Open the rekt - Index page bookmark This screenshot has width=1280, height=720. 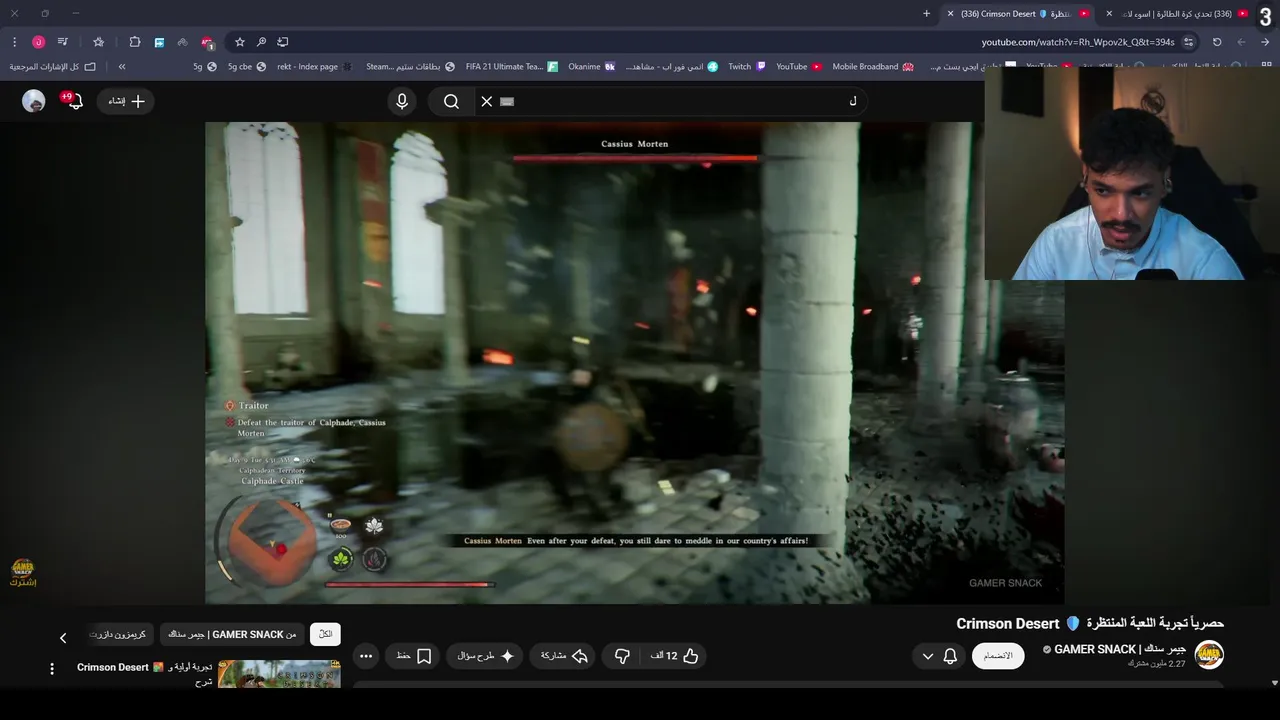tap(315, 67)
